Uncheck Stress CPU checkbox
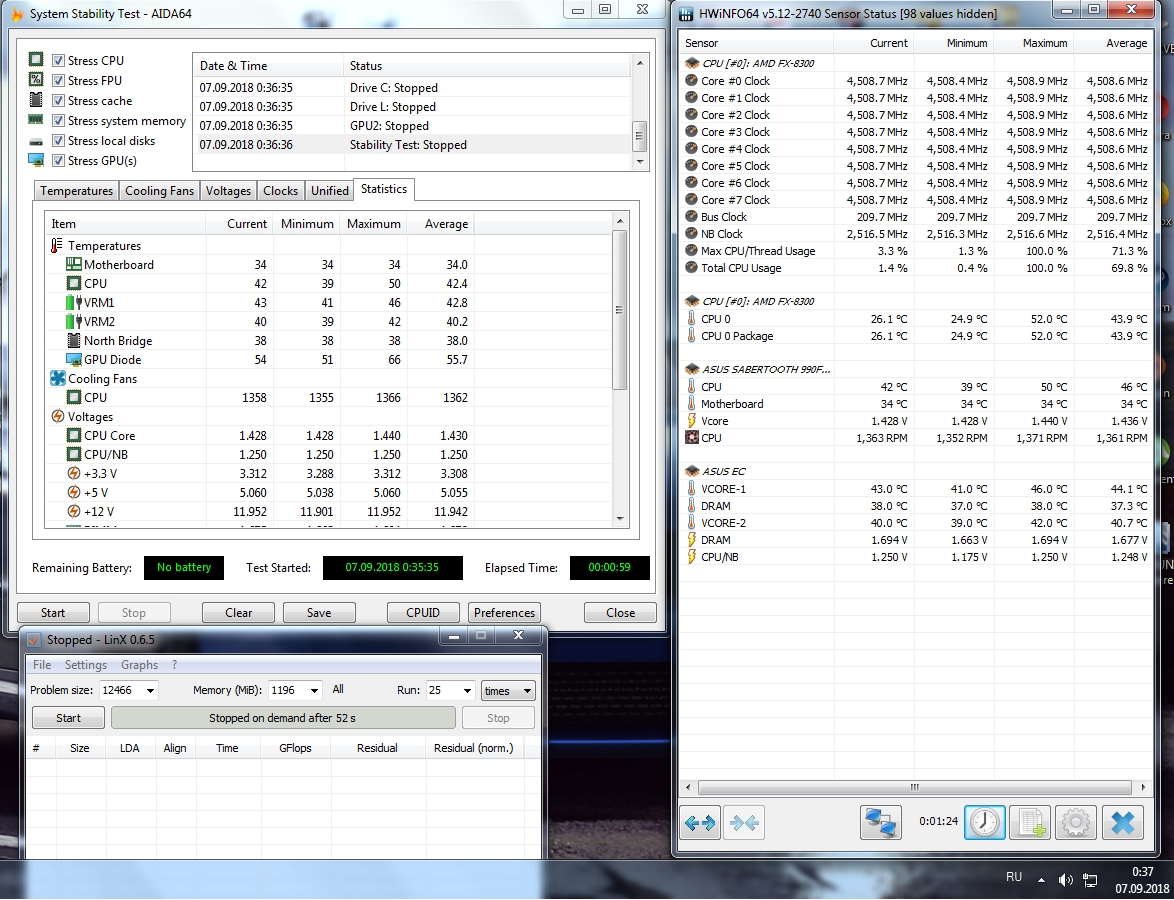This screenshot has height=900, width=1174. [58, 60]
